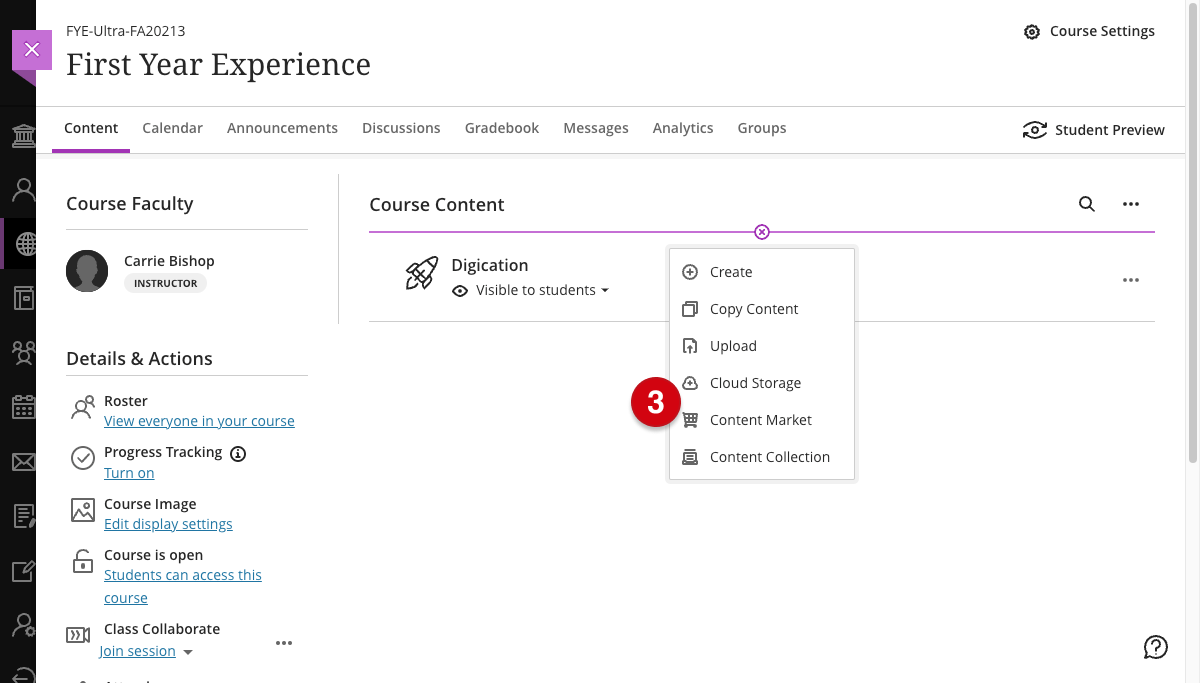This screenshot has height=683, width=1200.
Task: Turn on Progress Tracking
Action: pos(129,473)
